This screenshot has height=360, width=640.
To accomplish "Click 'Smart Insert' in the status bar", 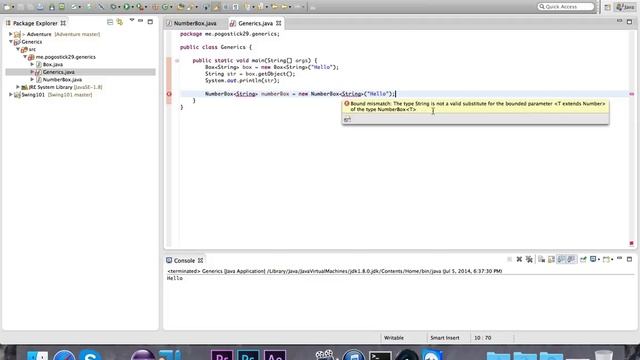I will coord(444,338).
